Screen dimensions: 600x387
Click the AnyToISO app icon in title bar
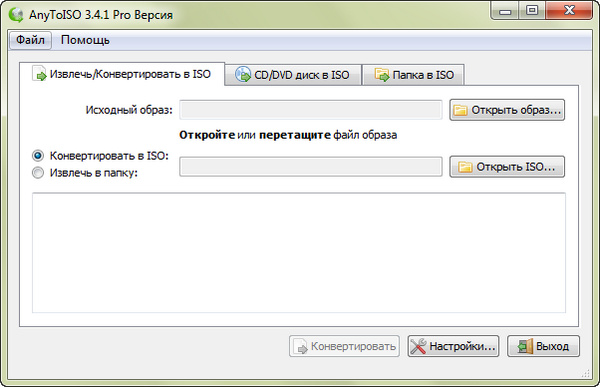[x=16, y=15]
